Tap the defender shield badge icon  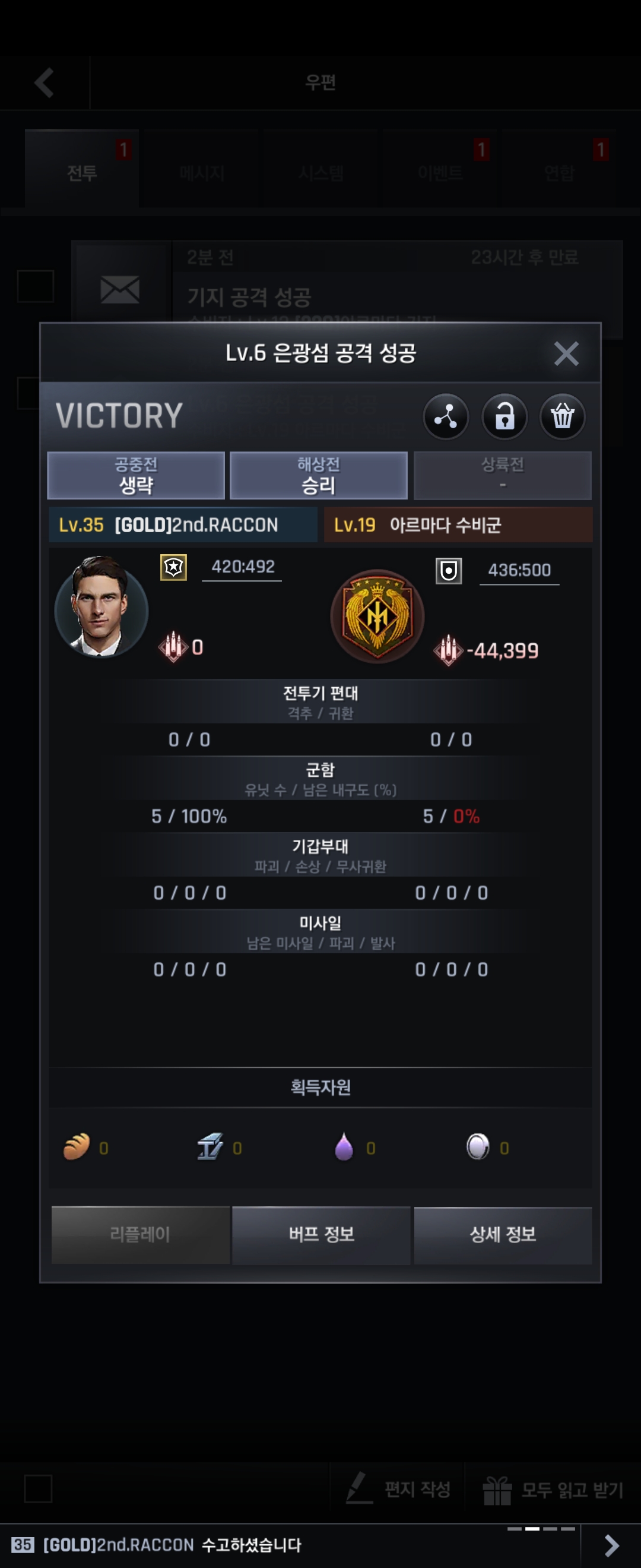tap(449, 571)
